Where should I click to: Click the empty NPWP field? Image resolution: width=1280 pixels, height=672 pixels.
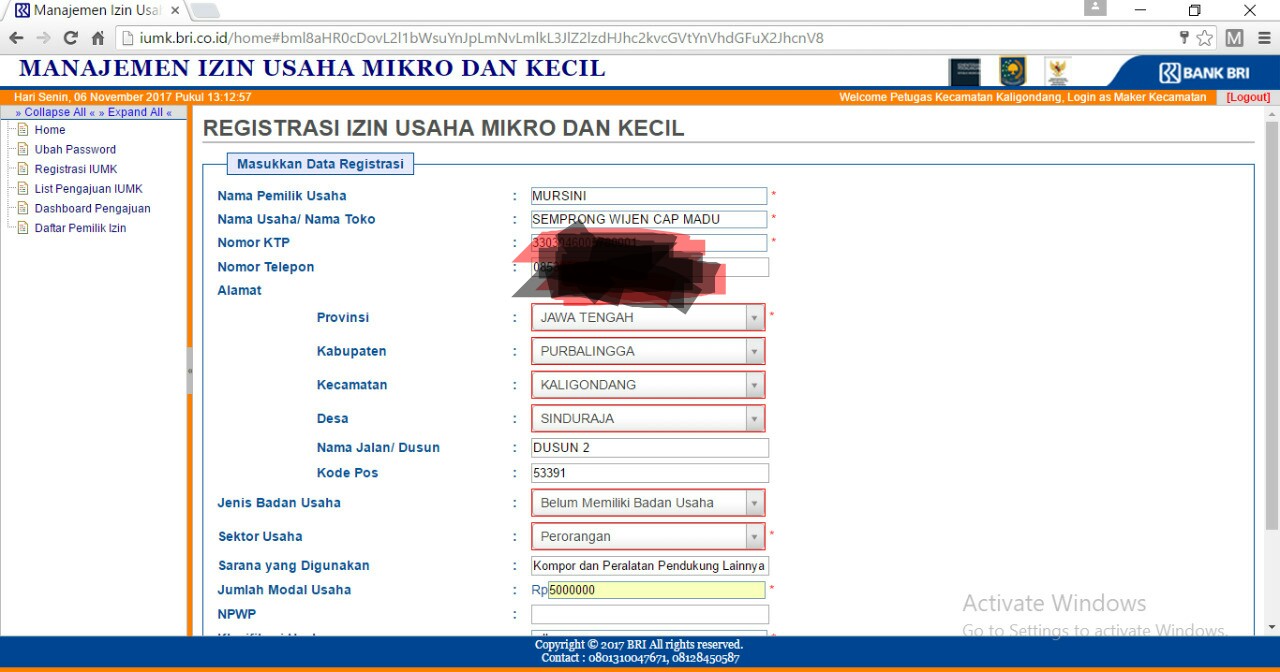point(650,615)
